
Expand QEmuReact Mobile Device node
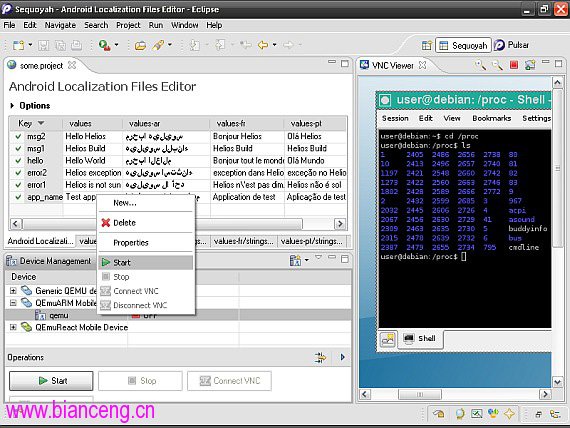tap(13, 327)
